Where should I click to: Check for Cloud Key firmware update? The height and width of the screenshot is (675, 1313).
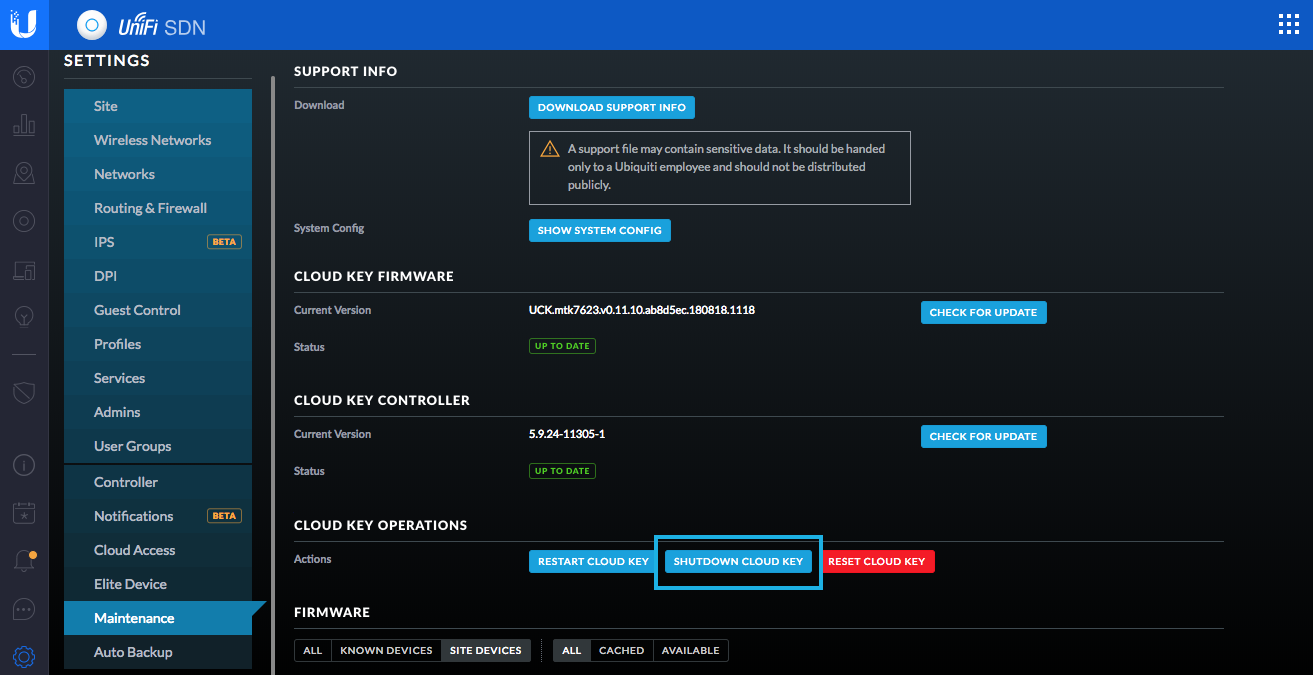983,312
